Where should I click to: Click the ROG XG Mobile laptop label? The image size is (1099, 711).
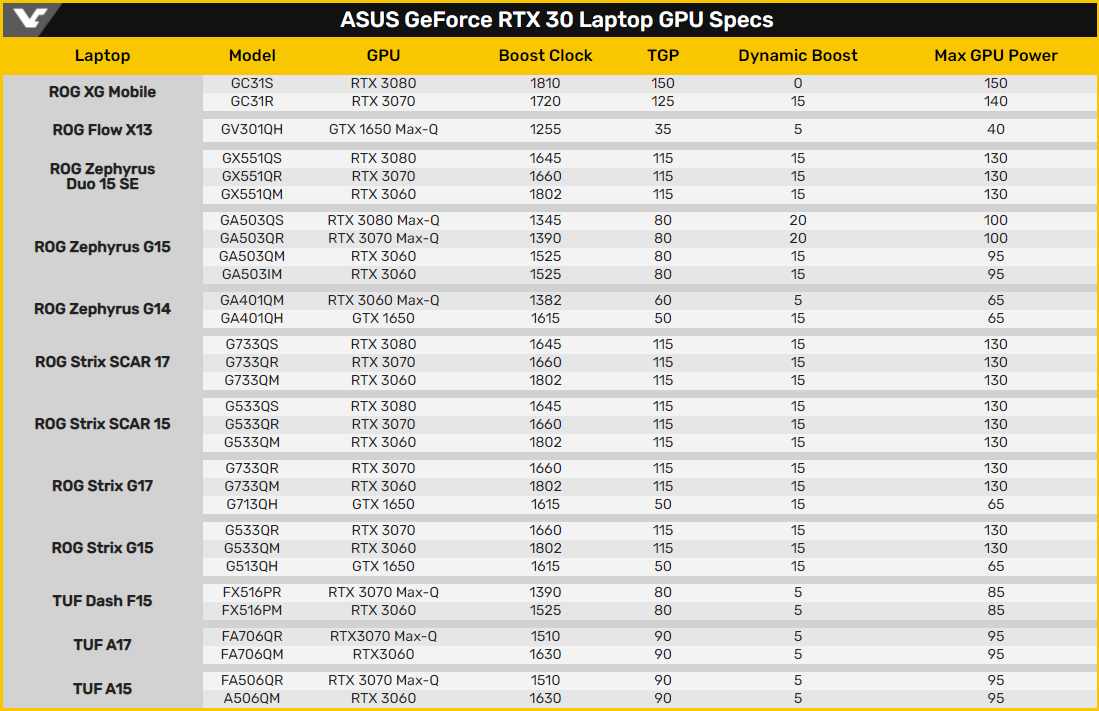pos(102,92)
